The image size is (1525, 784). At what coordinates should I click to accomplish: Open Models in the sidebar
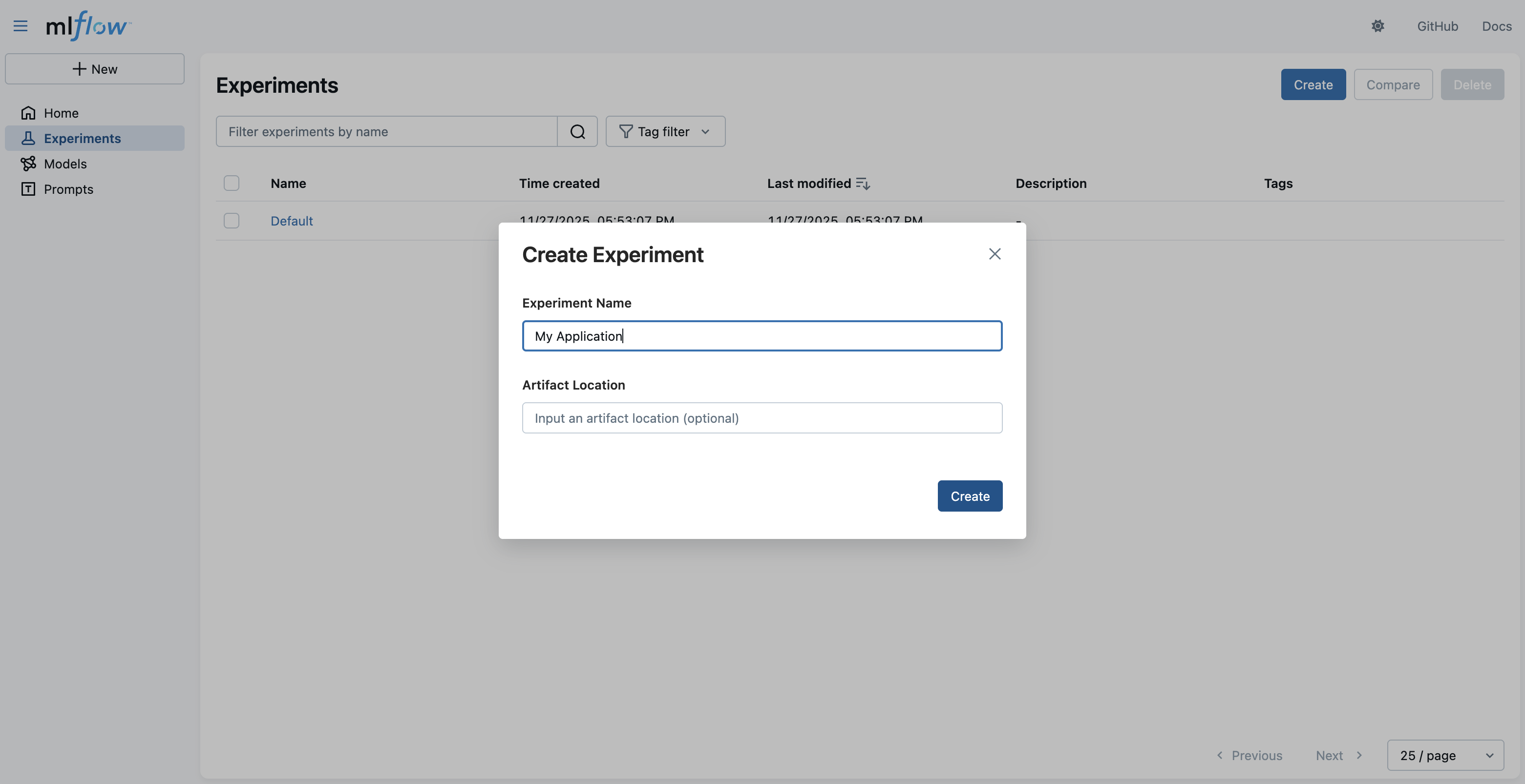pyautogui.click(x=65, y=164)
